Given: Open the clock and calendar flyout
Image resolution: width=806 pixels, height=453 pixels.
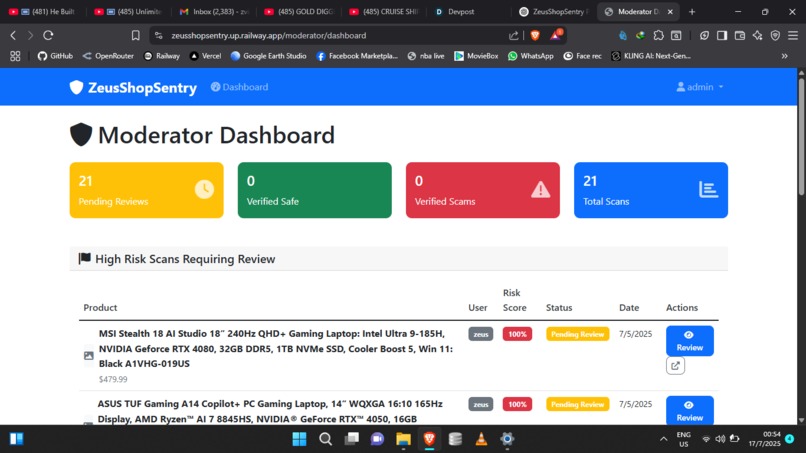Looking at the screenshot, I should point(764,439).
